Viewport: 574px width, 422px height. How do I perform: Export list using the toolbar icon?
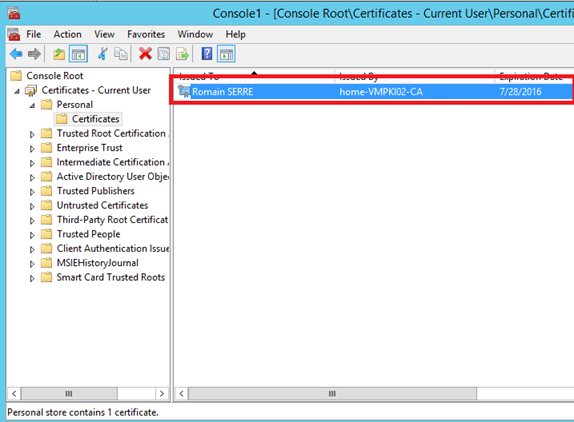(182, 54)
